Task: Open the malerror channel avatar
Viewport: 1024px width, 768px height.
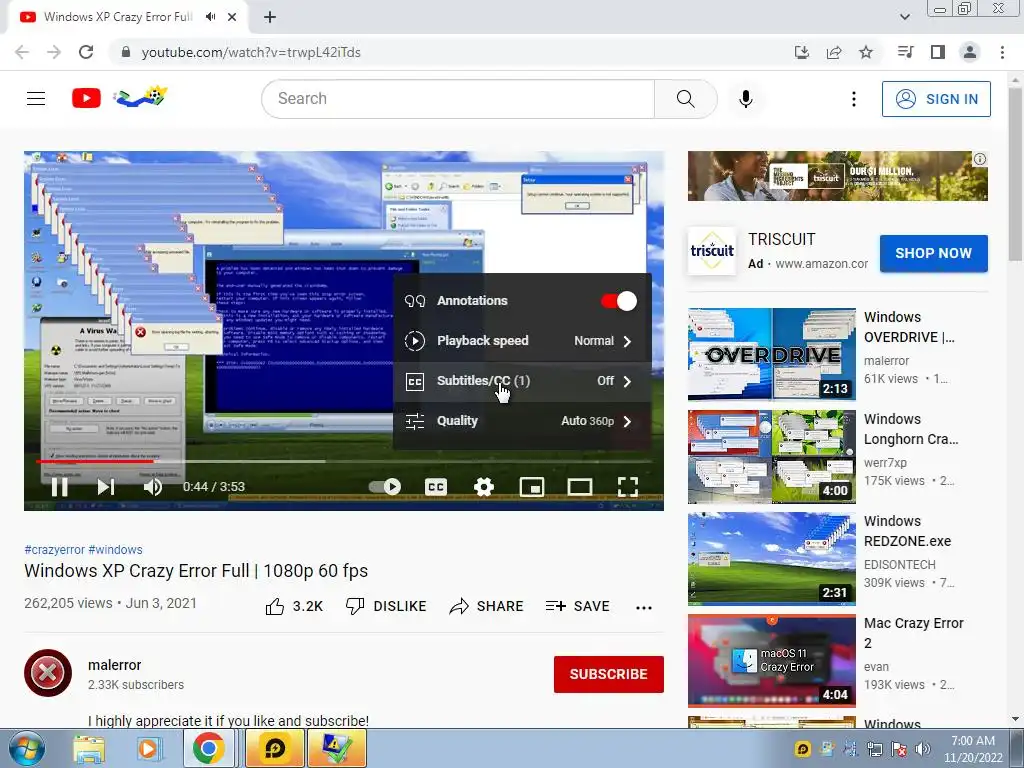Action: point(48,673)
